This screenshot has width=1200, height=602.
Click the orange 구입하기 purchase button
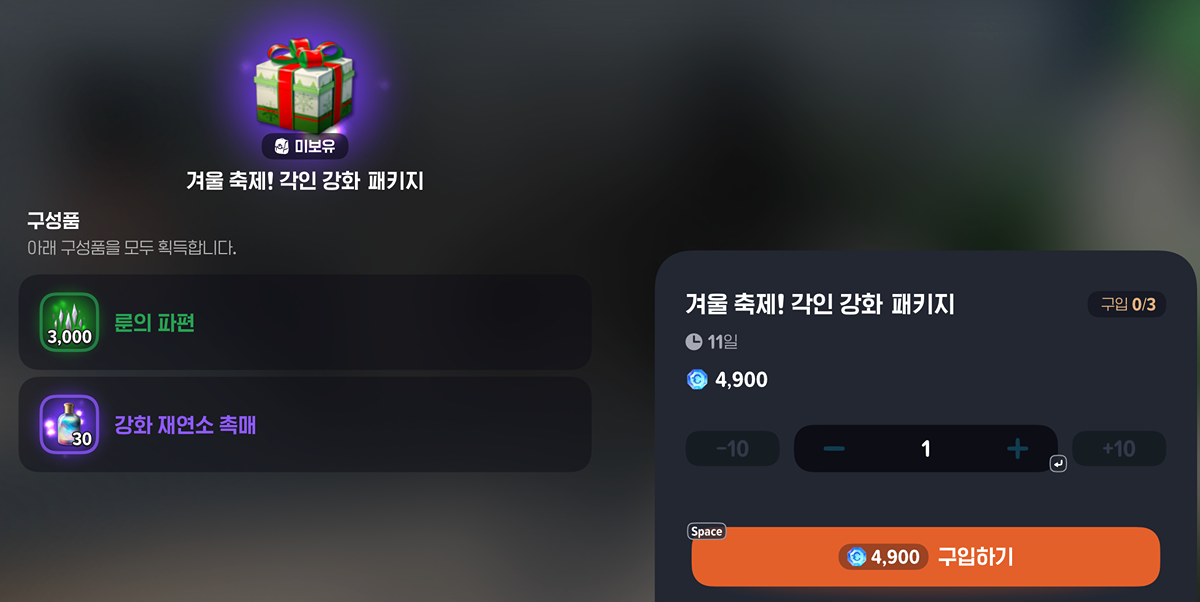pyautogui.click(x=925, y=557)
